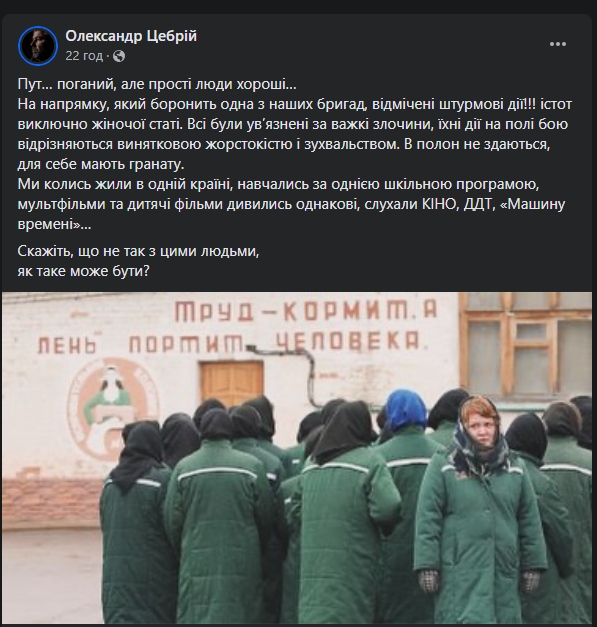
Task: Click the small wooden door in the photo
Action: 232,383
